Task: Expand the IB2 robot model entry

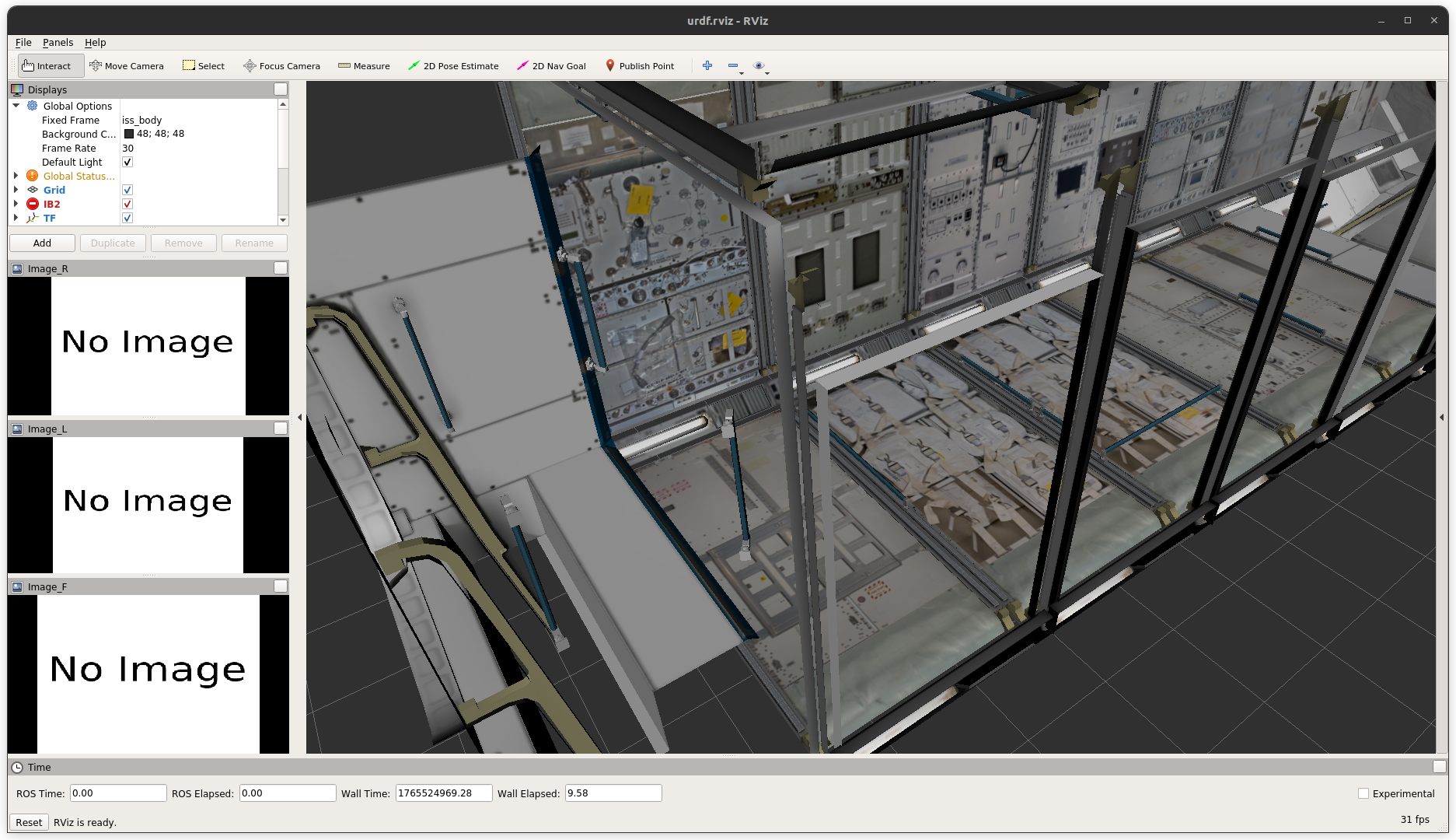Action: pyautogui.click(x=17, y=204)
